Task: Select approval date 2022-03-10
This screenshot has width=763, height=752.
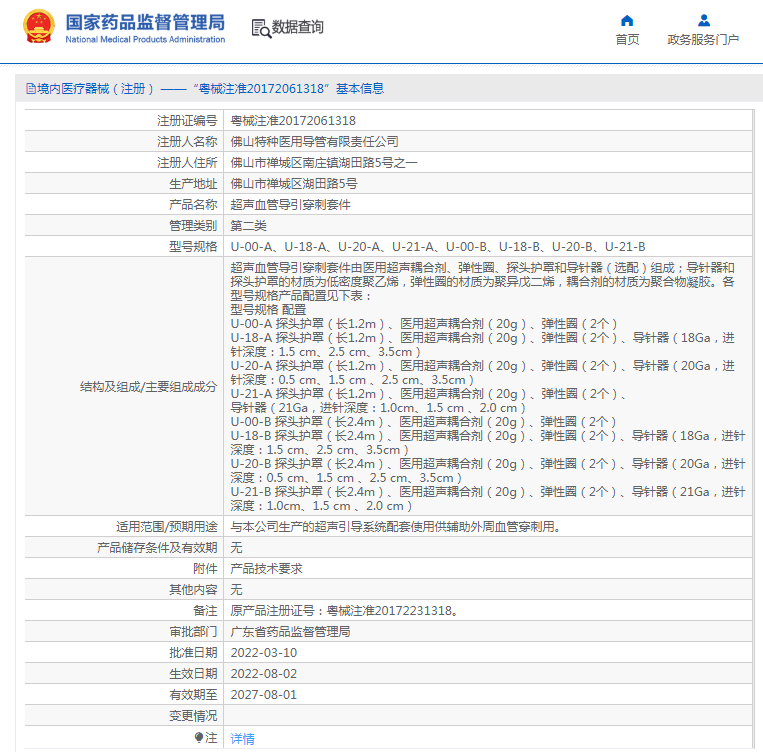Action: pos(264,653)
